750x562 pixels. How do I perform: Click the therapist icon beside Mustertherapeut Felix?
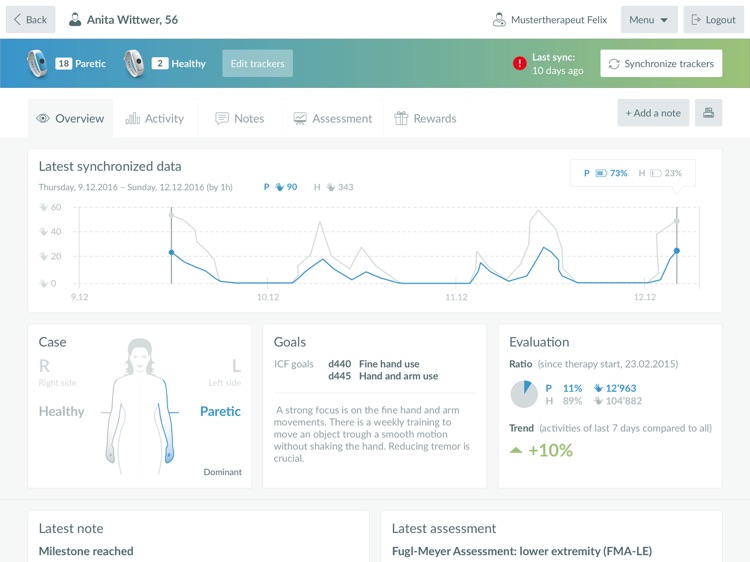point(499,20)
